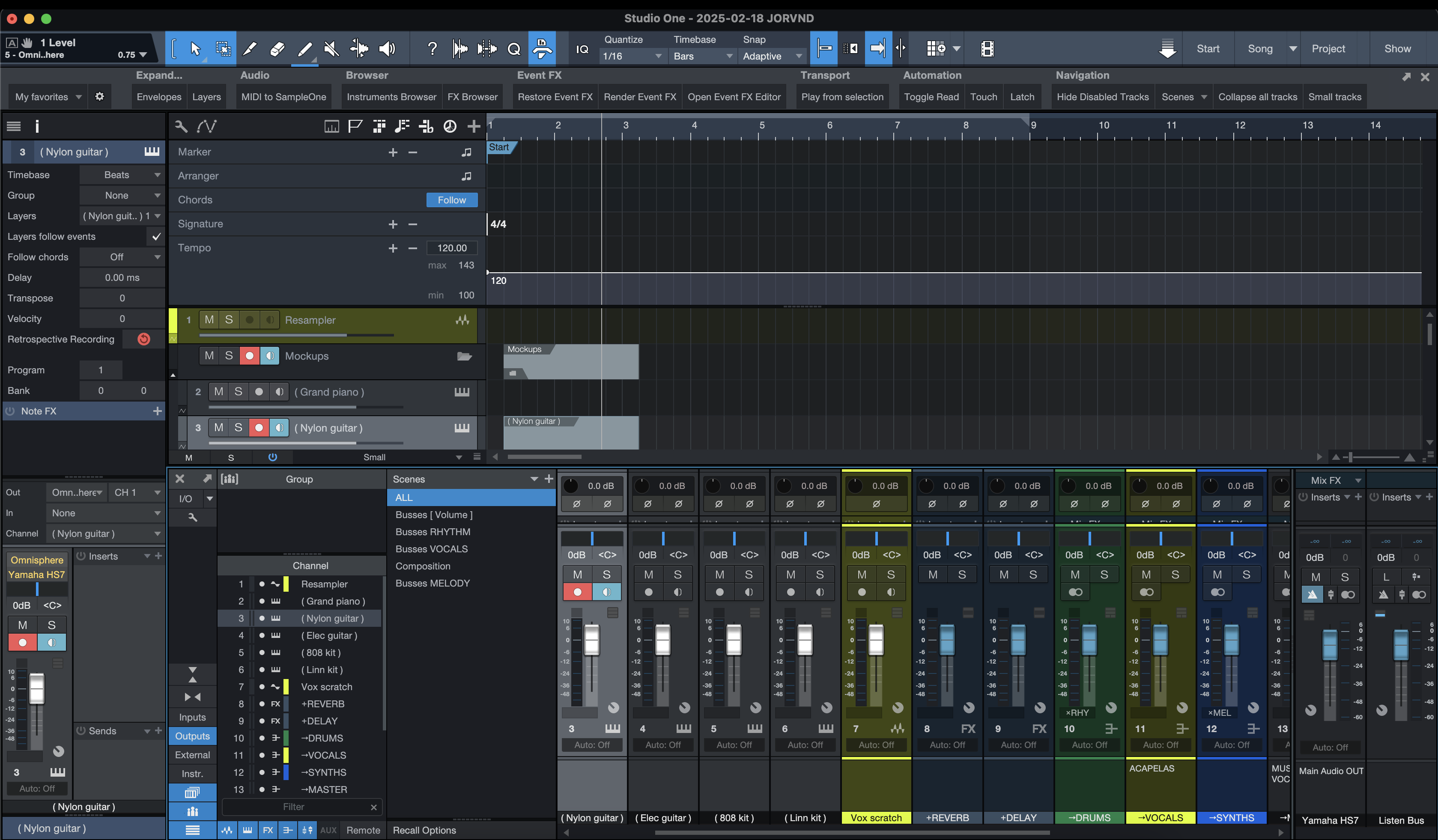Click MIDI to SampleOne button
Screen dimensions: 1438x840
(283, 96)
